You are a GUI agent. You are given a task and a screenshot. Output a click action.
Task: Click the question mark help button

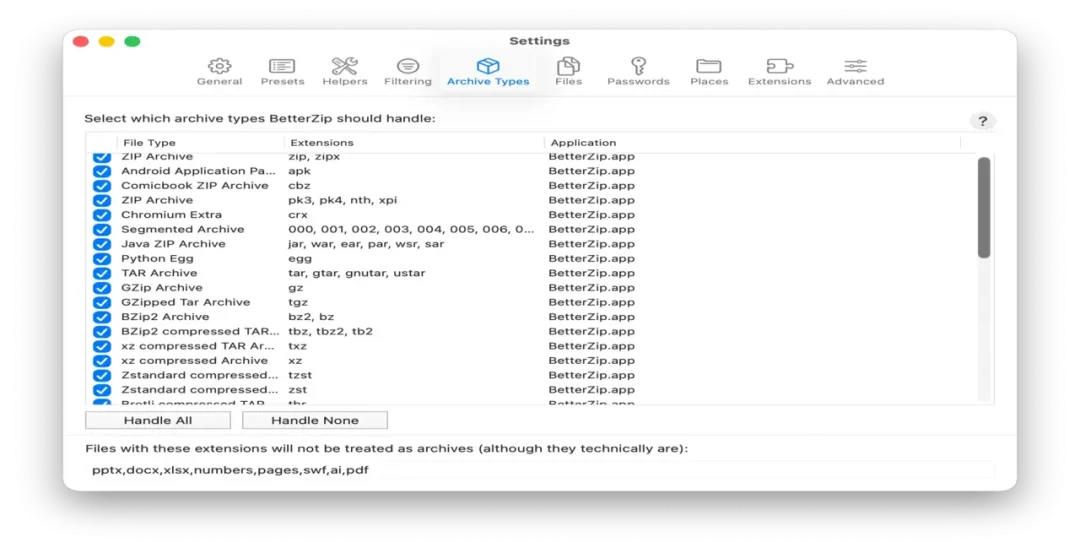point(982,121)
